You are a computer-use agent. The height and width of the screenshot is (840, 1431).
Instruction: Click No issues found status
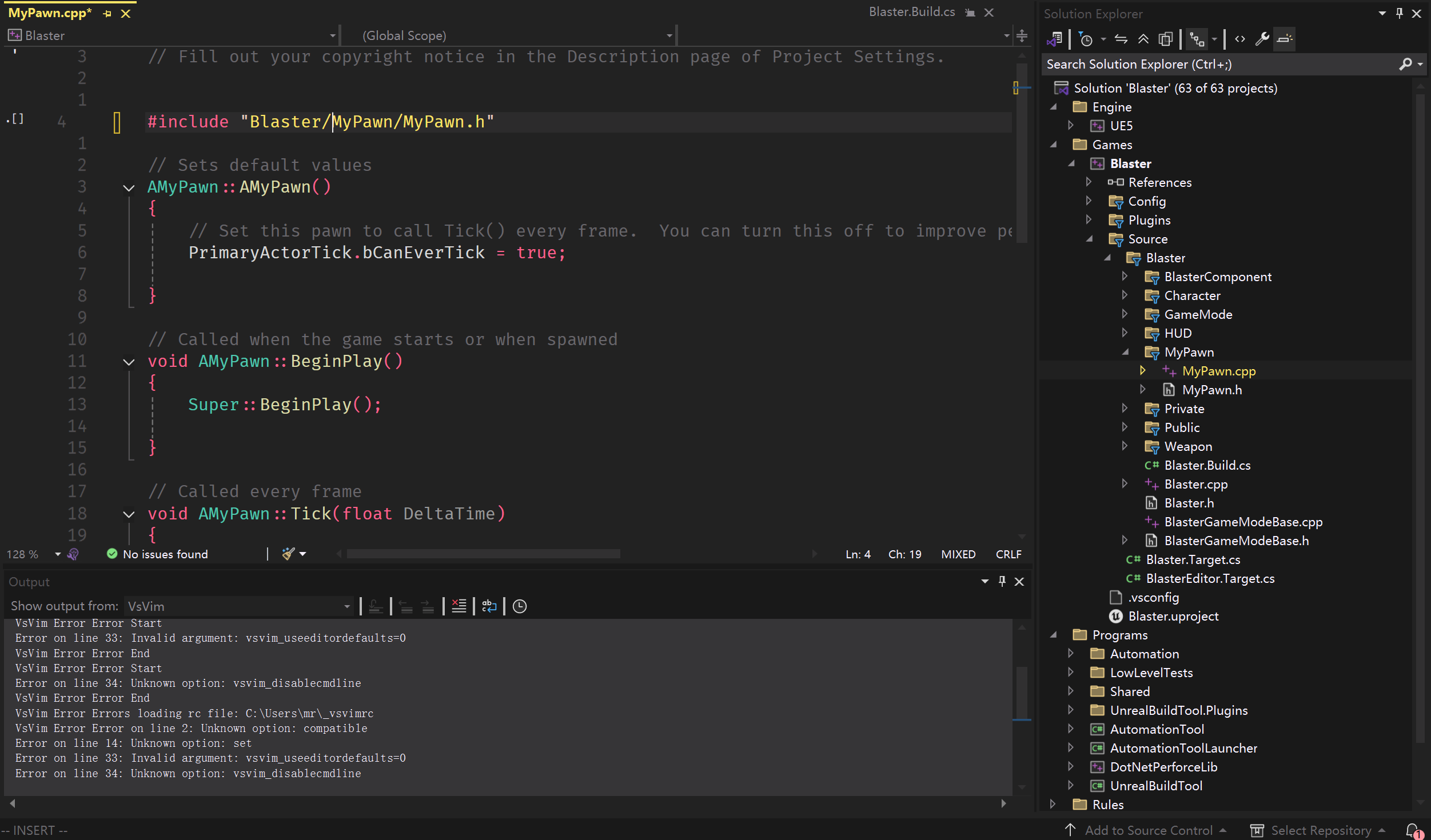point(165,554)
